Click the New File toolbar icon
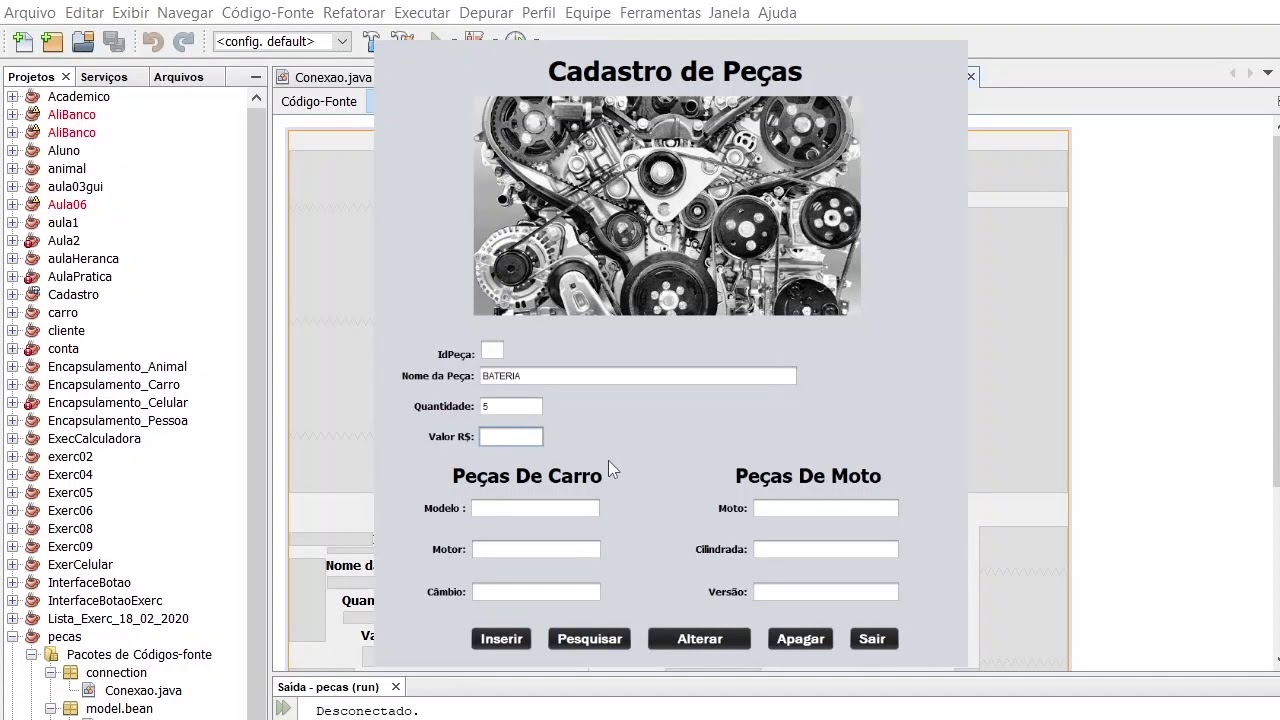This screenshot has height=720, width=1280. pos(23,42)
